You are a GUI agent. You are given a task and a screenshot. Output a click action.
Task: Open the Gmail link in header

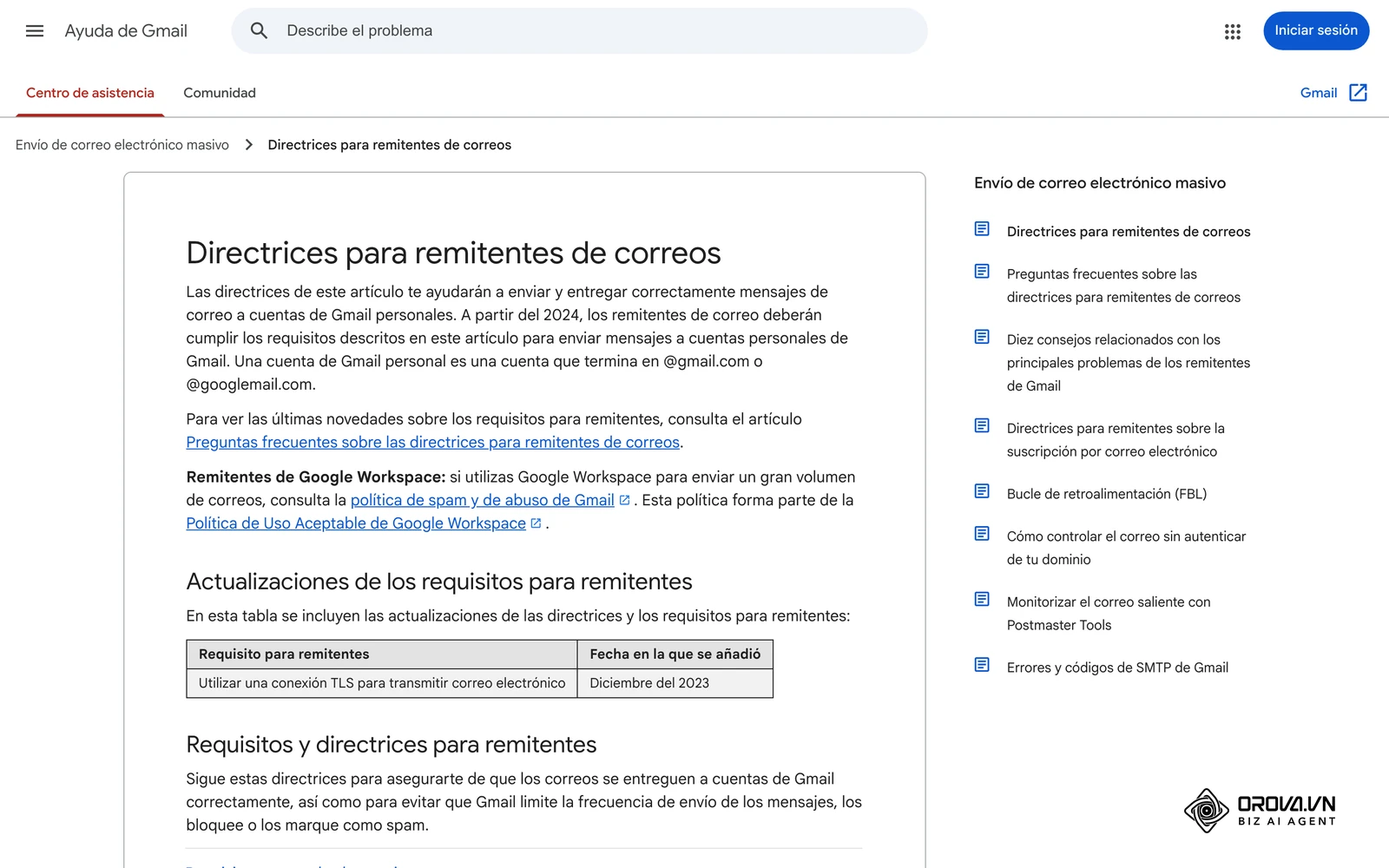point(1318,93)
